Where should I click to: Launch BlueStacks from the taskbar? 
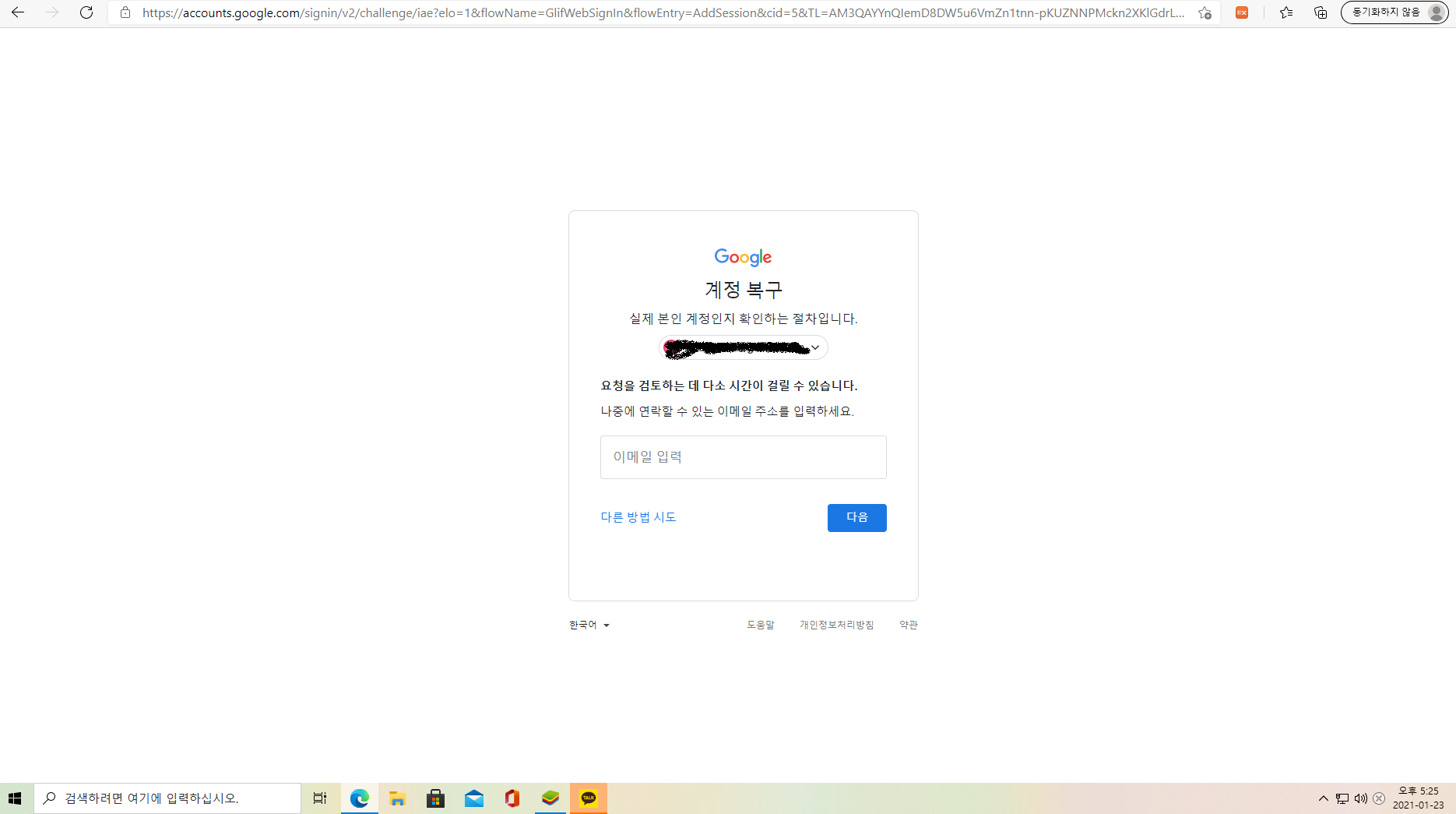(x=550, y=798)
